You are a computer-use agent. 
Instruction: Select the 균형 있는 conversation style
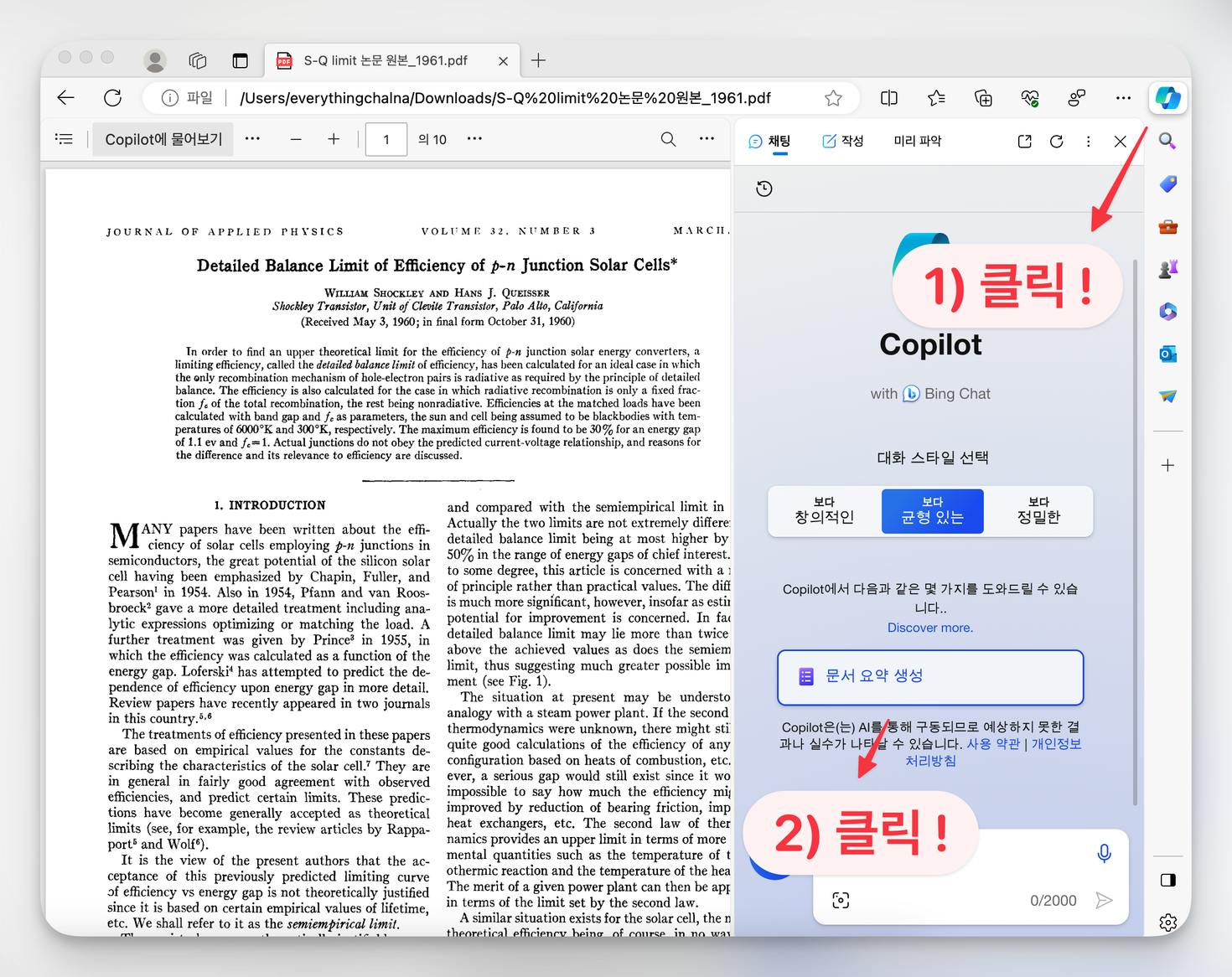(932, 510)
